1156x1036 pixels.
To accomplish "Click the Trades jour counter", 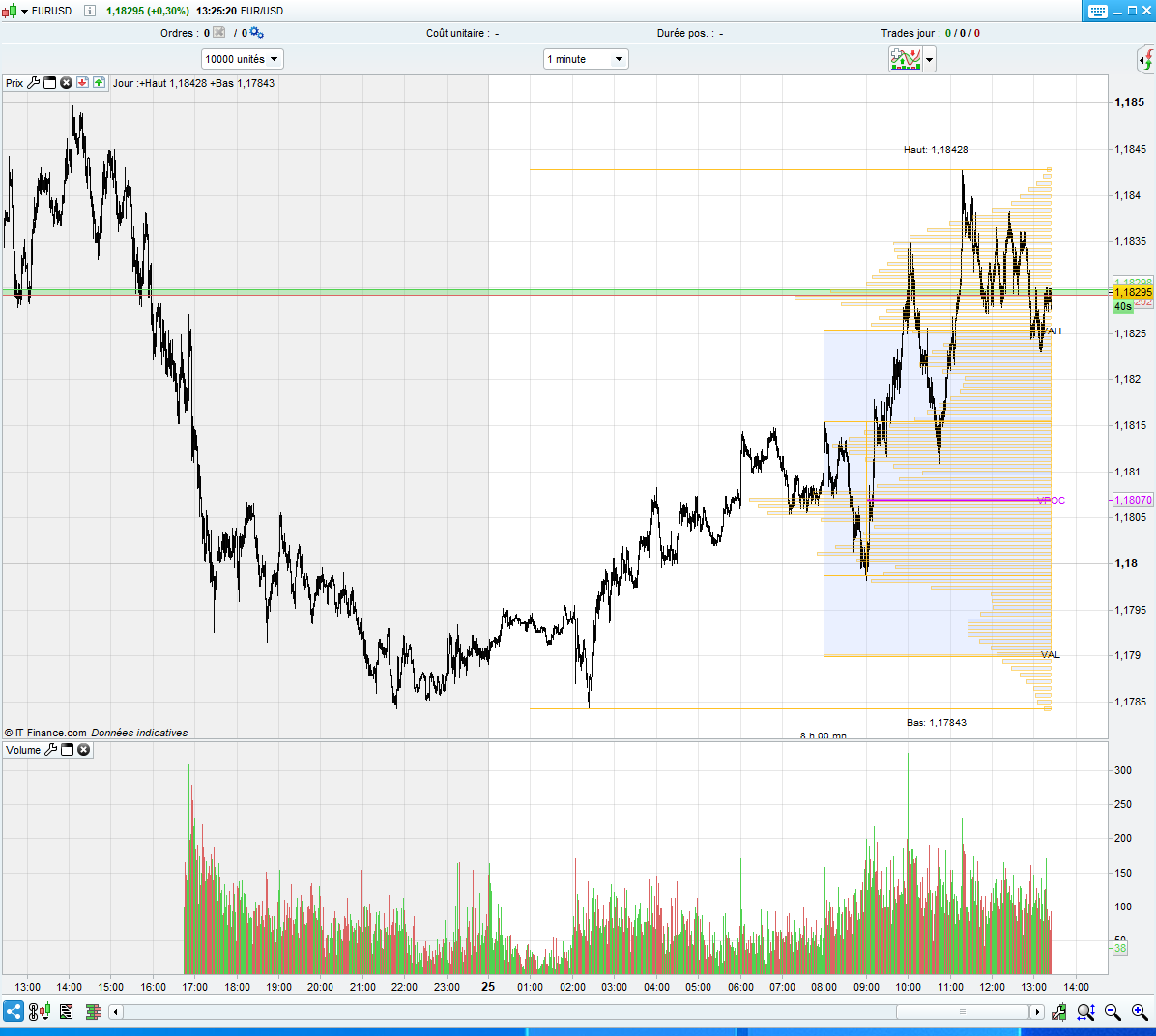I will (x=931, y=33).
